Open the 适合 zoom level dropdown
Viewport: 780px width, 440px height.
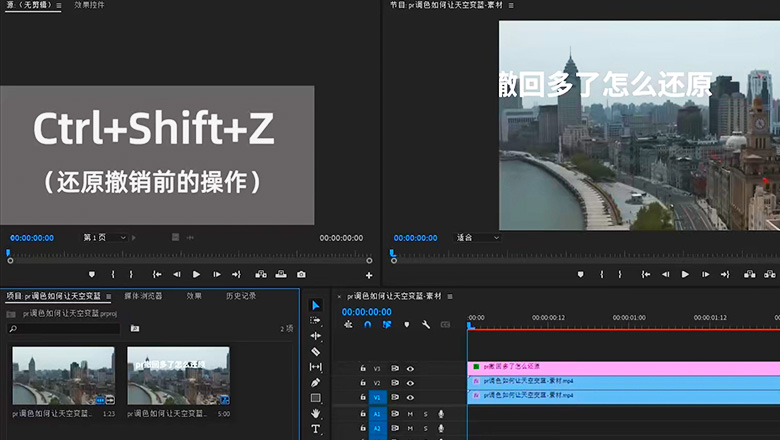pos(478,238)
